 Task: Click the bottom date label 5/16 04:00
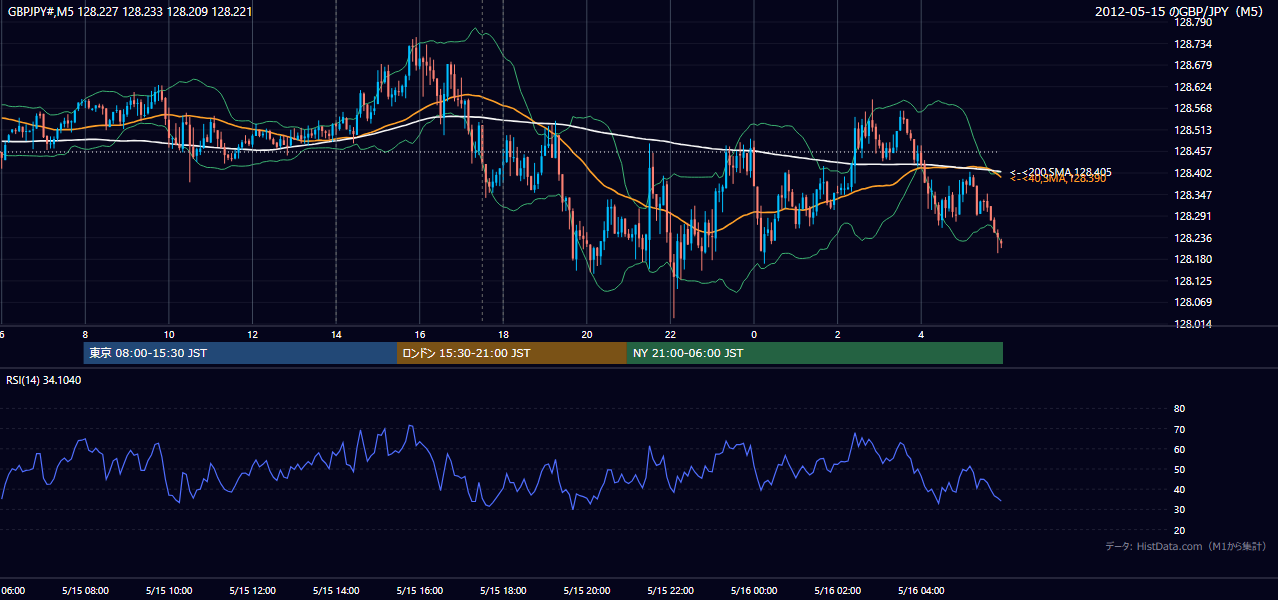click(x=921, y=591)
